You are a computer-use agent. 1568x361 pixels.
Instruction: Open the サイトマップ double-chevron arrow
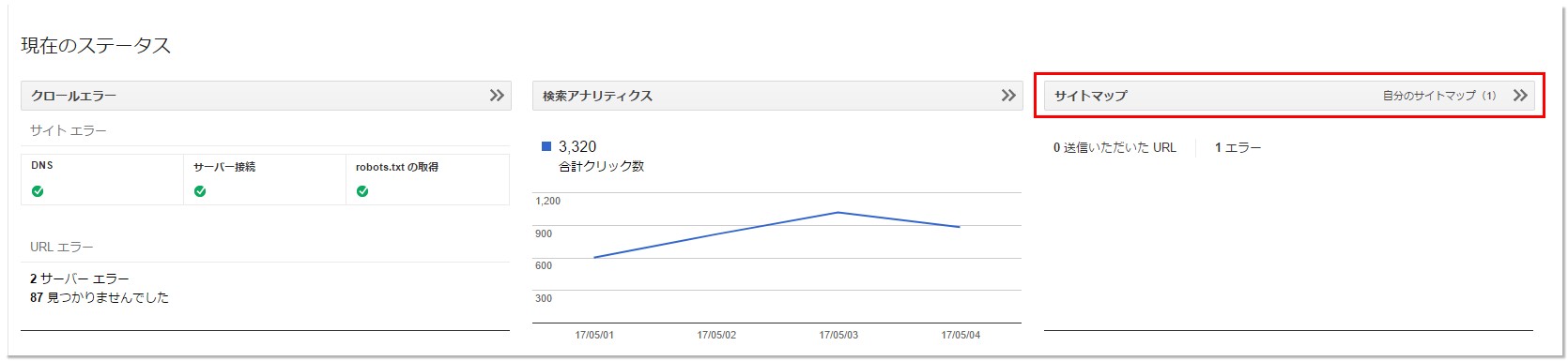coord(1520,96)
